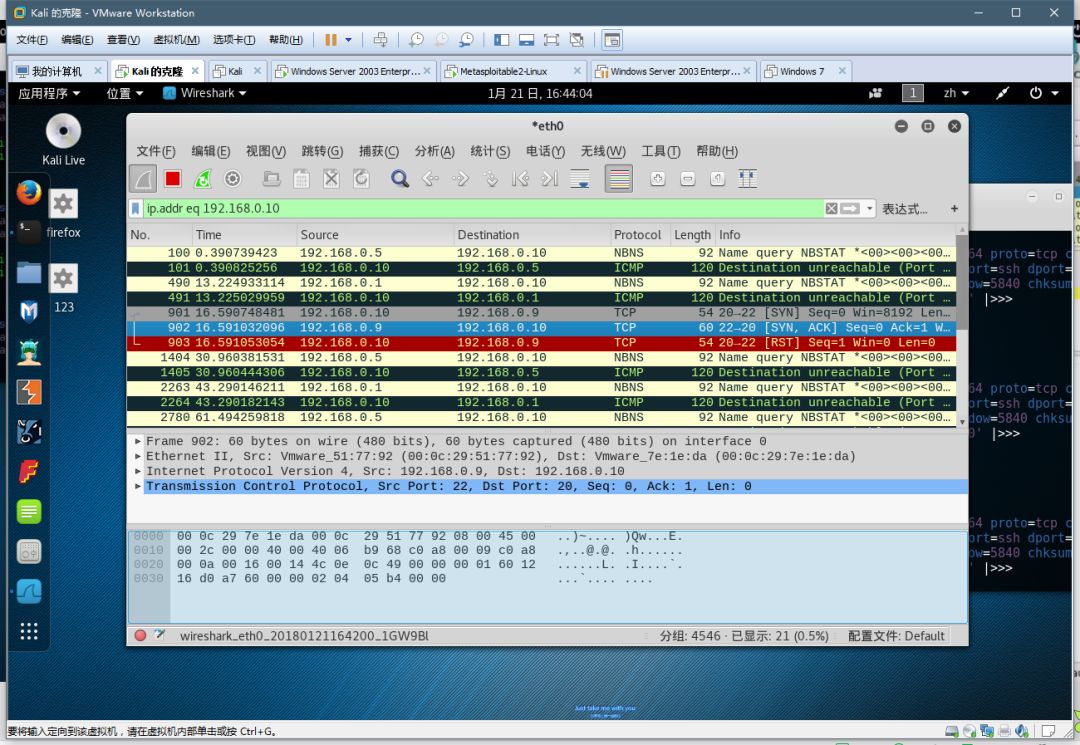The height and width of the screenshot is (745, 1080).
Task: Start a new capture with the shark fin icon
Action: point(143,179)
